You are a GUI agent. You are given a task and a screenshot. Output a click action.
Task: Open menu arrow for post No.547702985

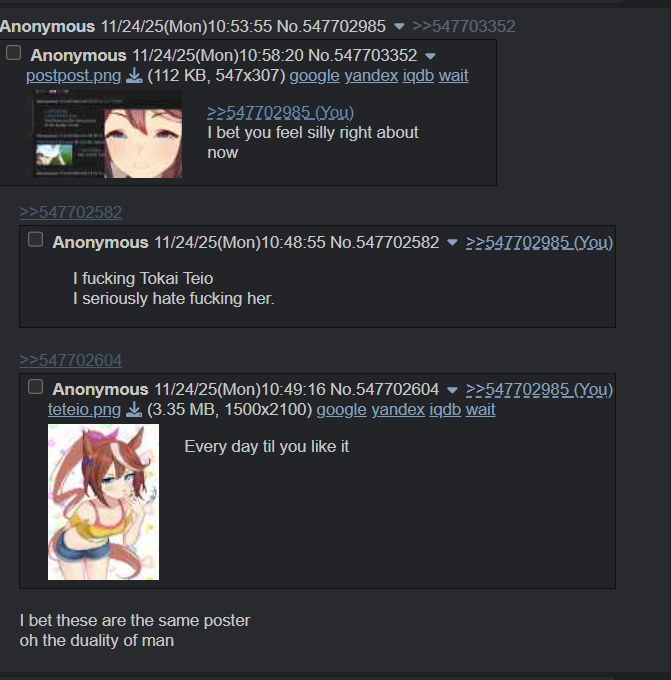(x=399, y=27)
